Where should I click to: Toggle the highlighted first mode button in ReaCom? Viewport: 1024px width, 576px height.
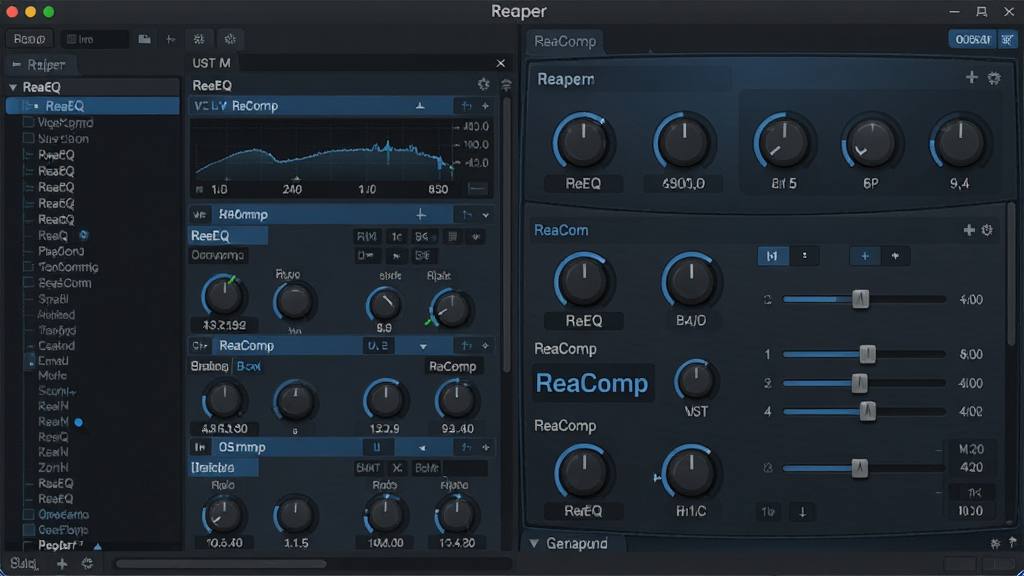click(x=773, y=256)
